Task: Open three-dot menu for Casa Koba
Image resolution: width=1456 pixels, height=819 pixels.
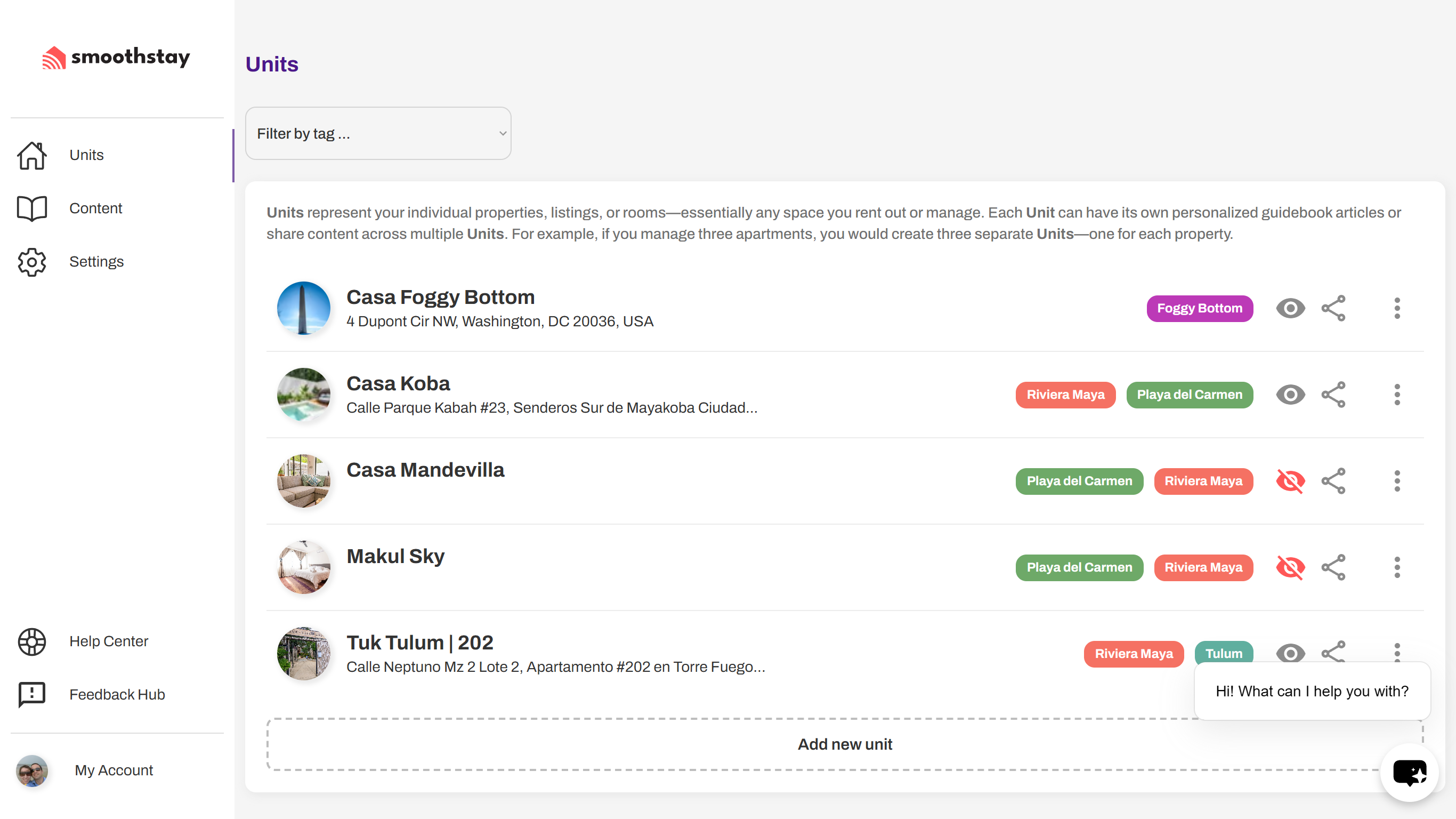Action: point(1397,395)
